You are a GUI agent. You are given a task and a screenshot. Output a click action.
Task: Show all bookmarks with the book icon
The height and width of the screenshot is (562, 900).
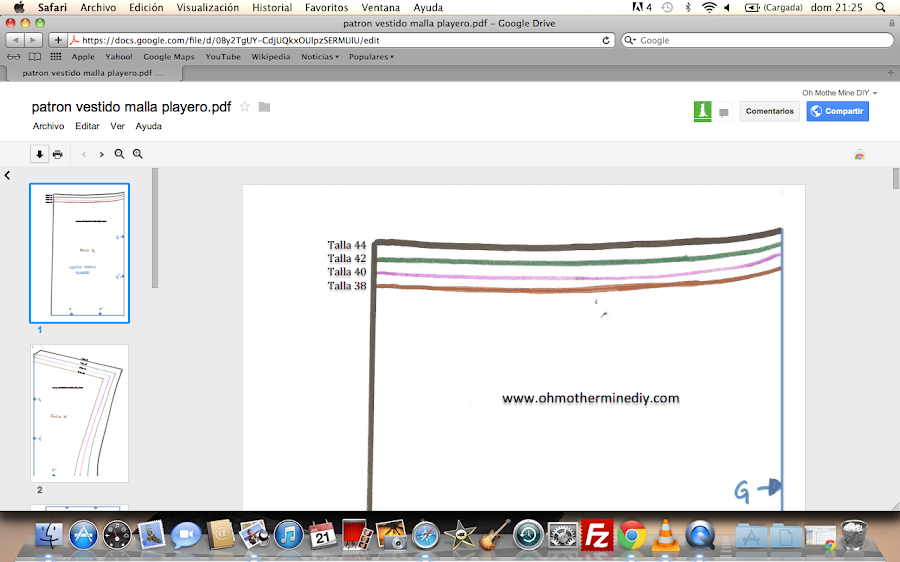35,57
